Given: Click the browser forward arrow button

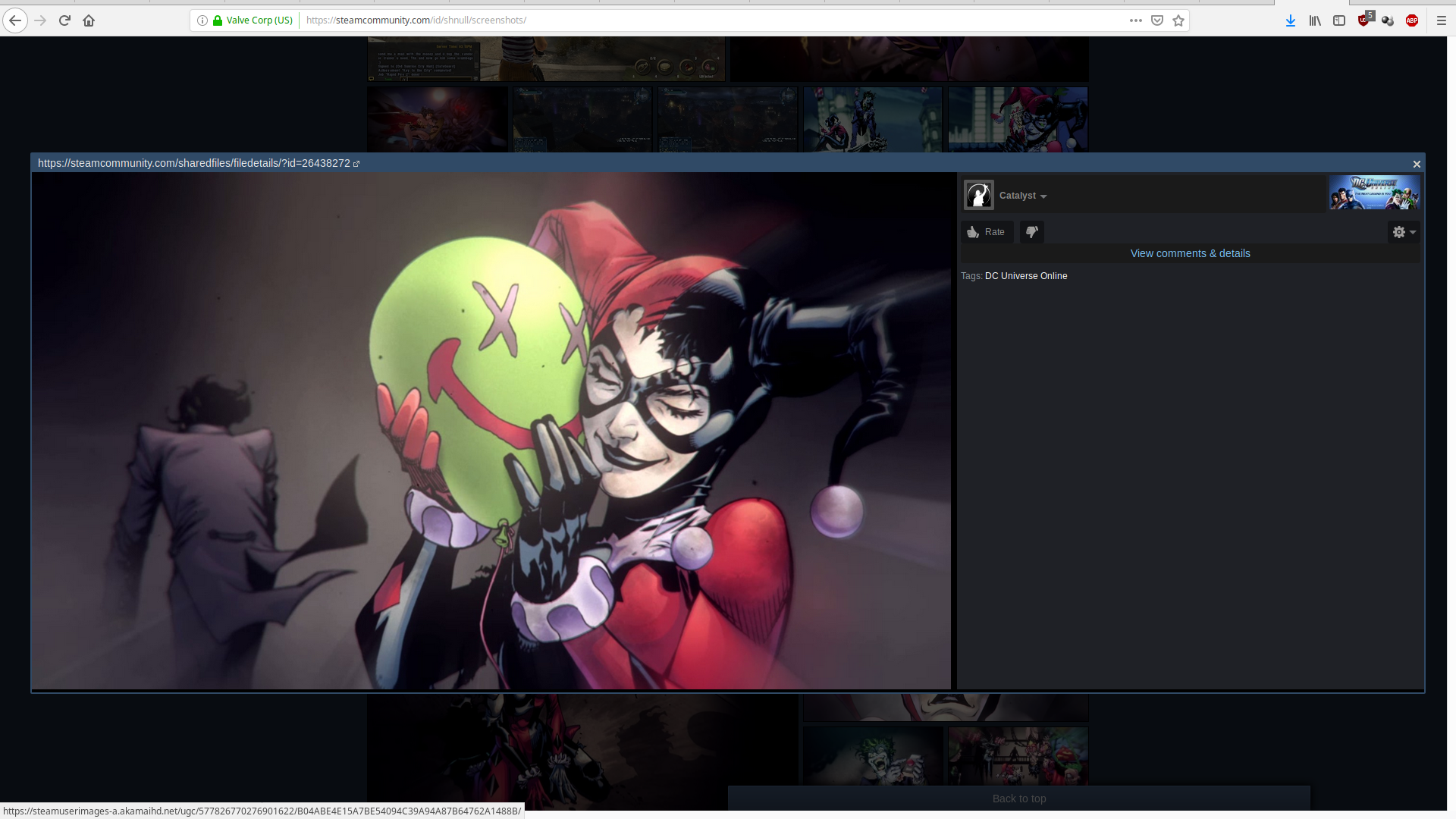Looking at the screenshot, I should pos(40,20).
